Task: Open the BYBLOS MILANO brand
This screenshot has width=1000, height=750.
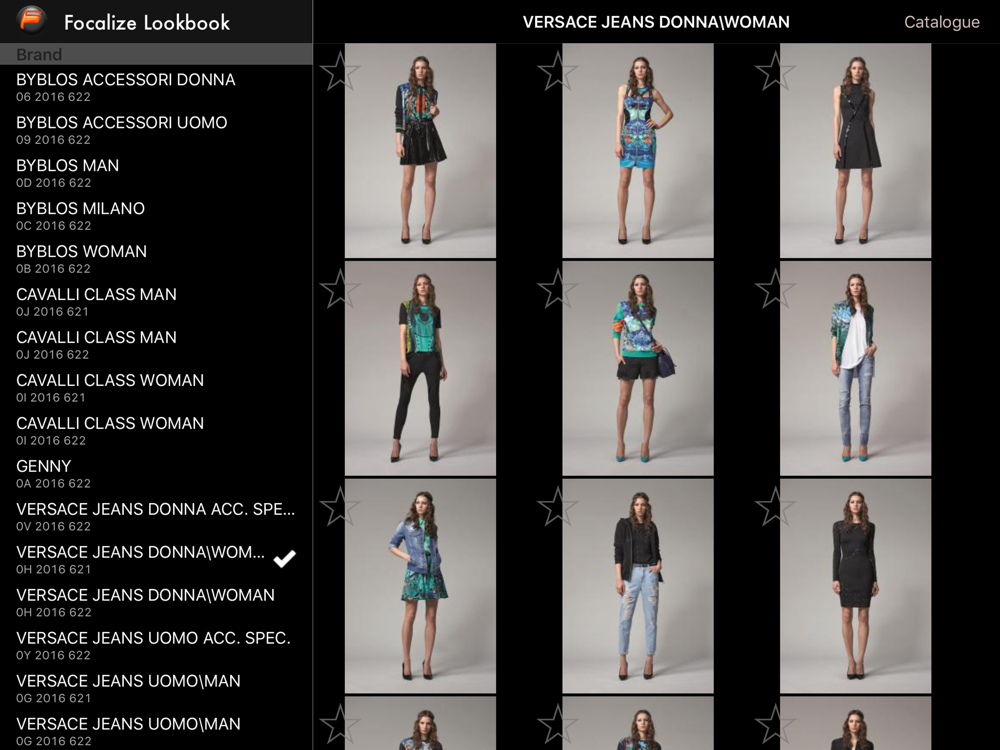Action: click(x=156, y=216)
